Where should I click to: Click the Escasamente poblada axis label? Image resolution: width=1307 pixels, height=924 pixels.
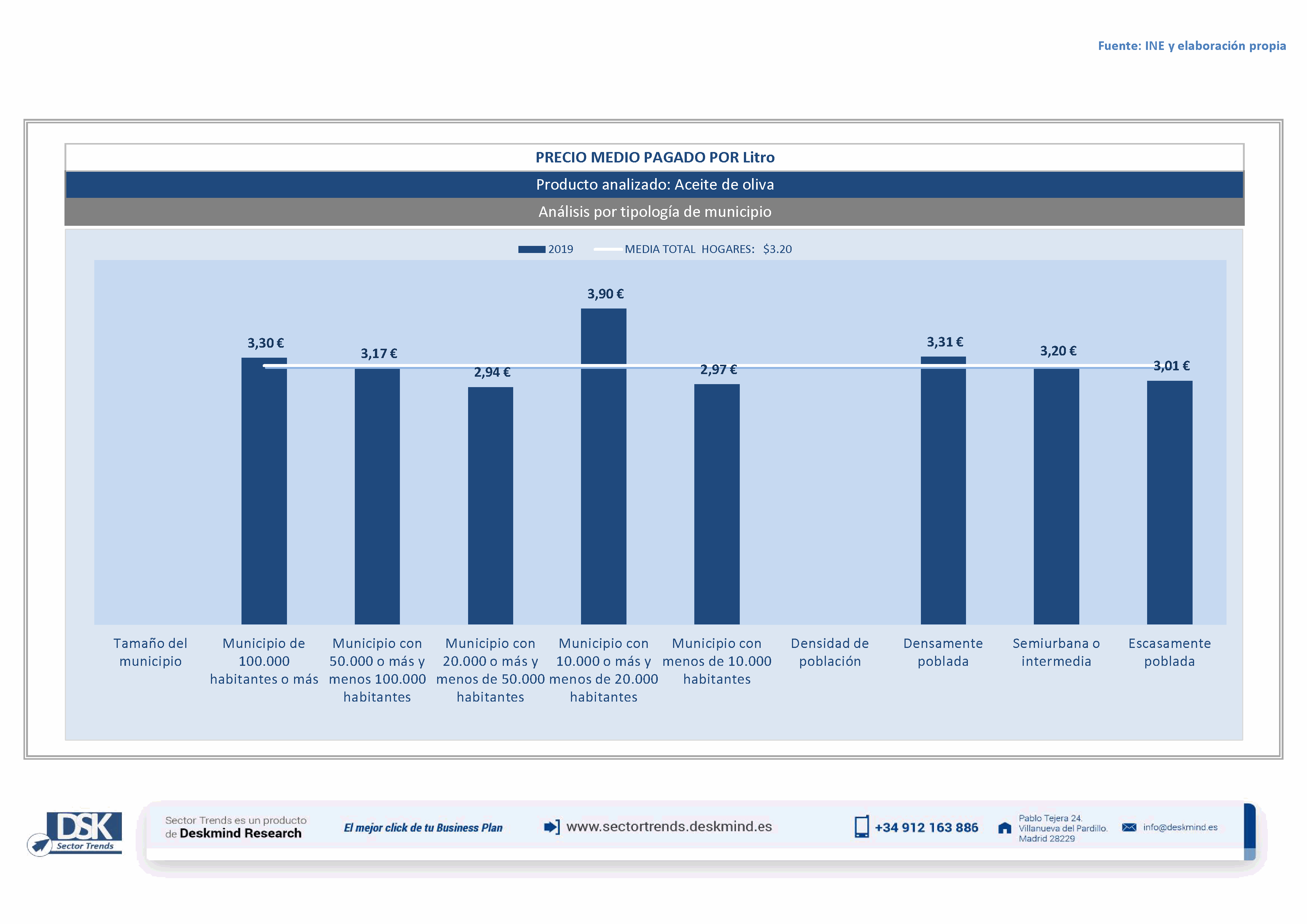[1169, 652]
